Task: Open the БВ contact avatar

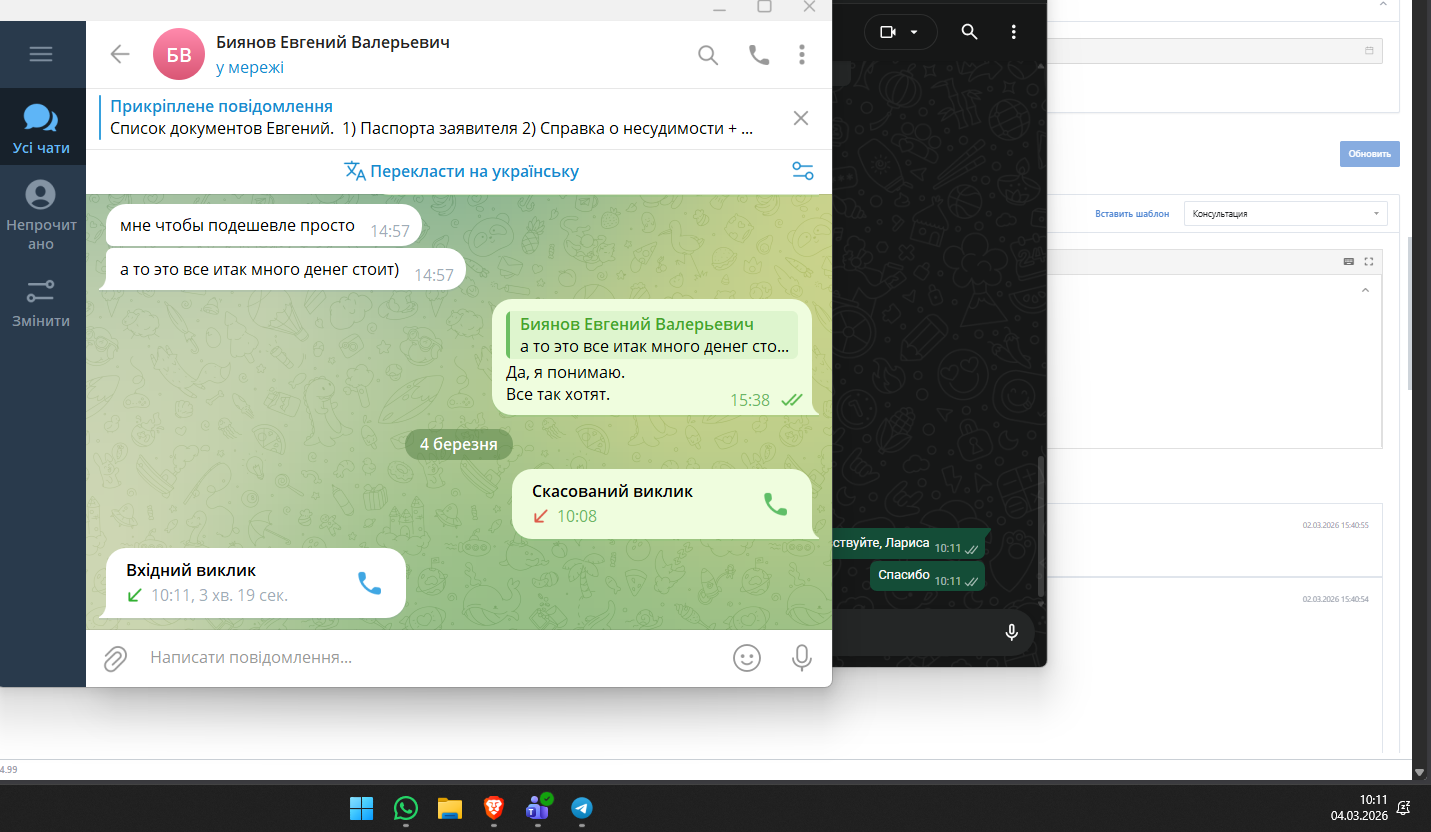Action: point(178,55)
